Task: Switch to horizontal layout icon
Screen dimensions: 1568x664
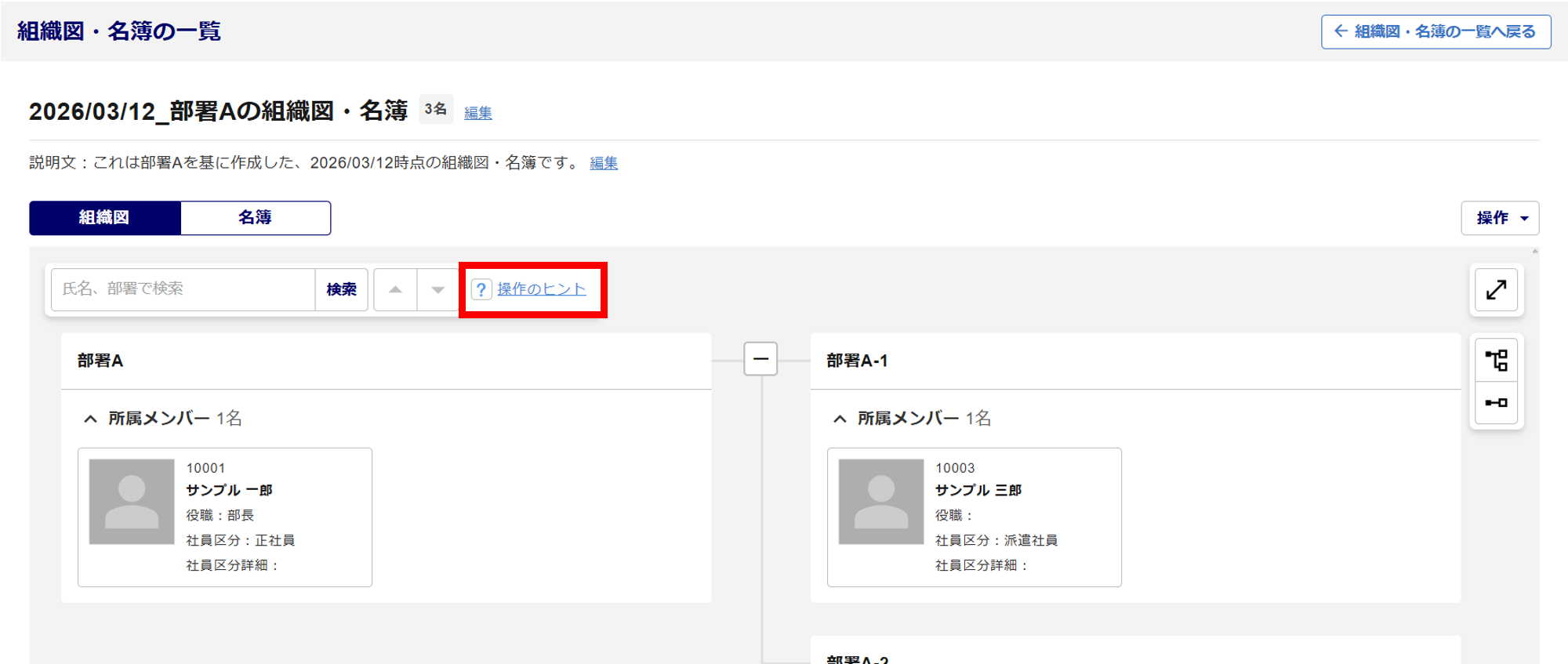Action: pos(1496,403)
